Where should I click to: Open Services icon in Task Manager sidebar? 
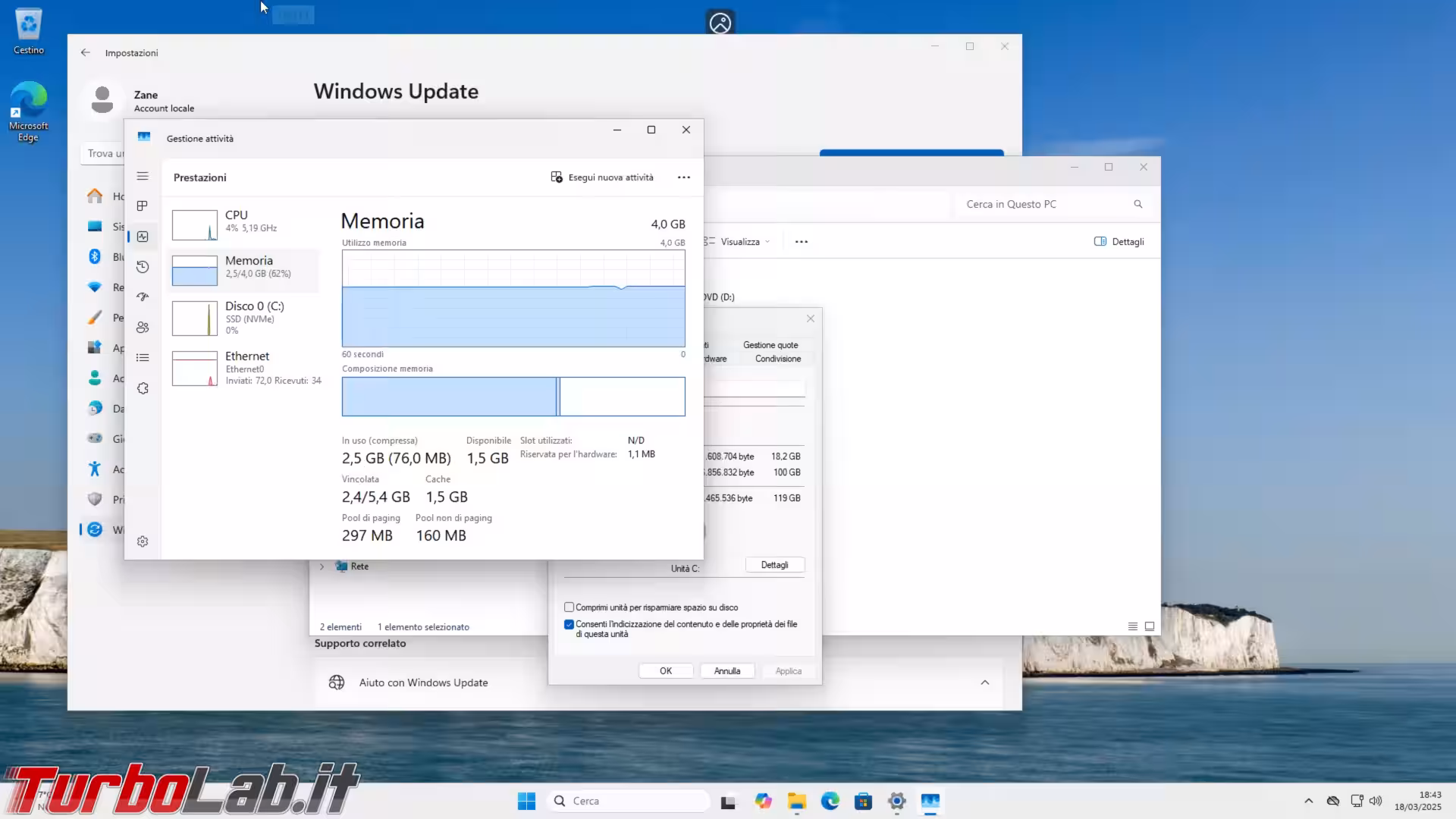pos(142,388)
